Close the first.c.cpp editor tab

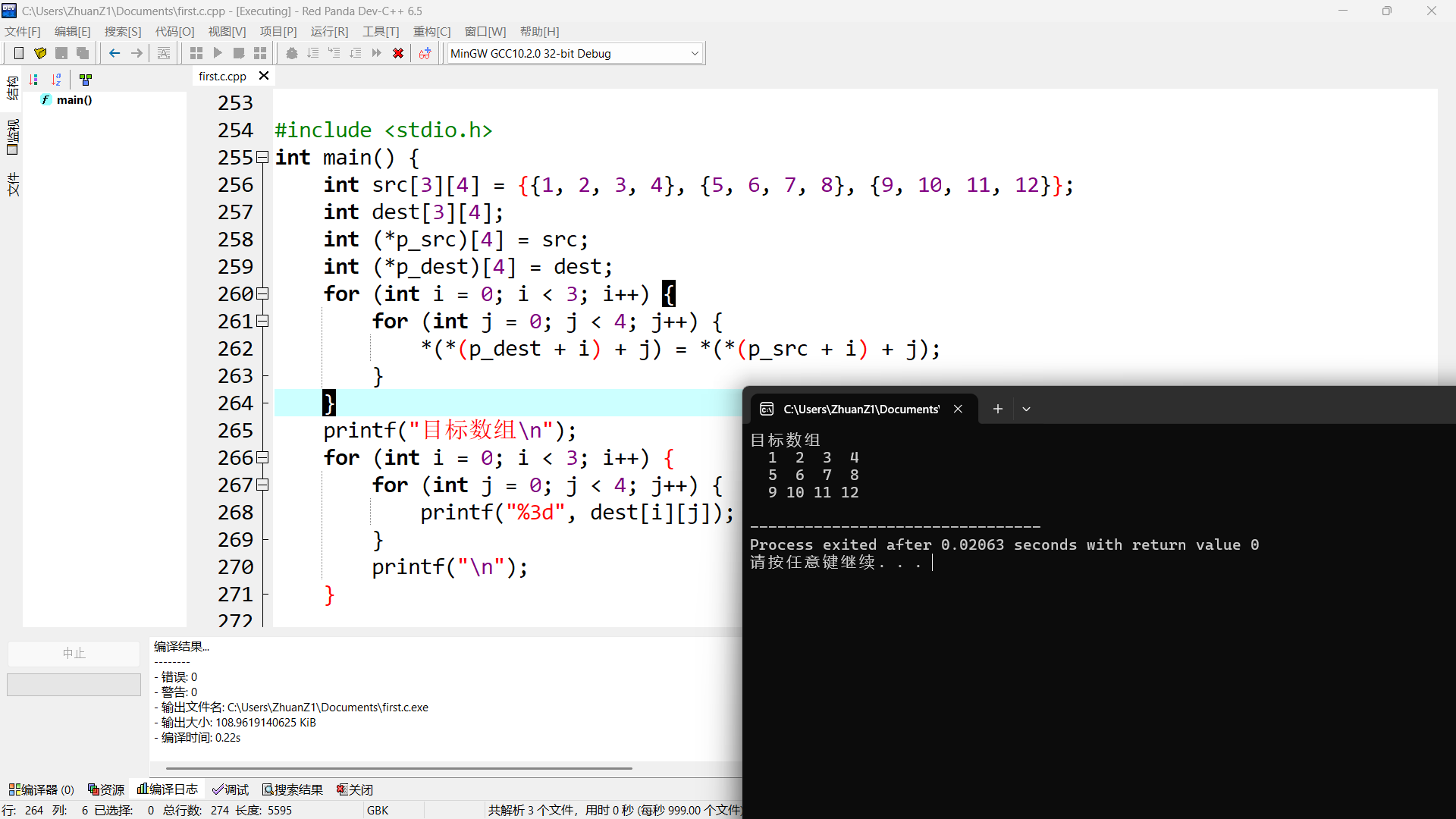pyautogui.click(x=264, y=76)
